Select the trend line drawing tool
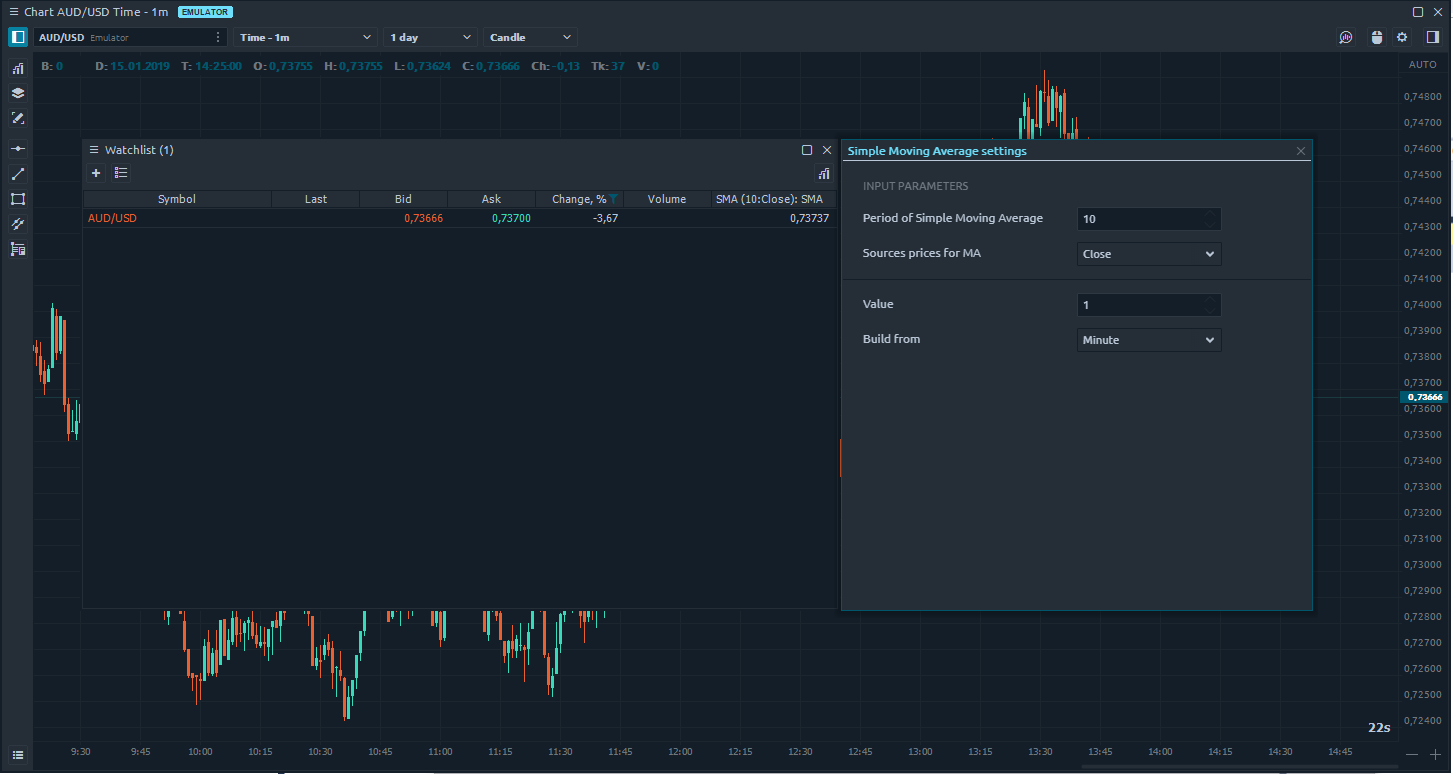 pyautogui.click(x=17, y=174)
